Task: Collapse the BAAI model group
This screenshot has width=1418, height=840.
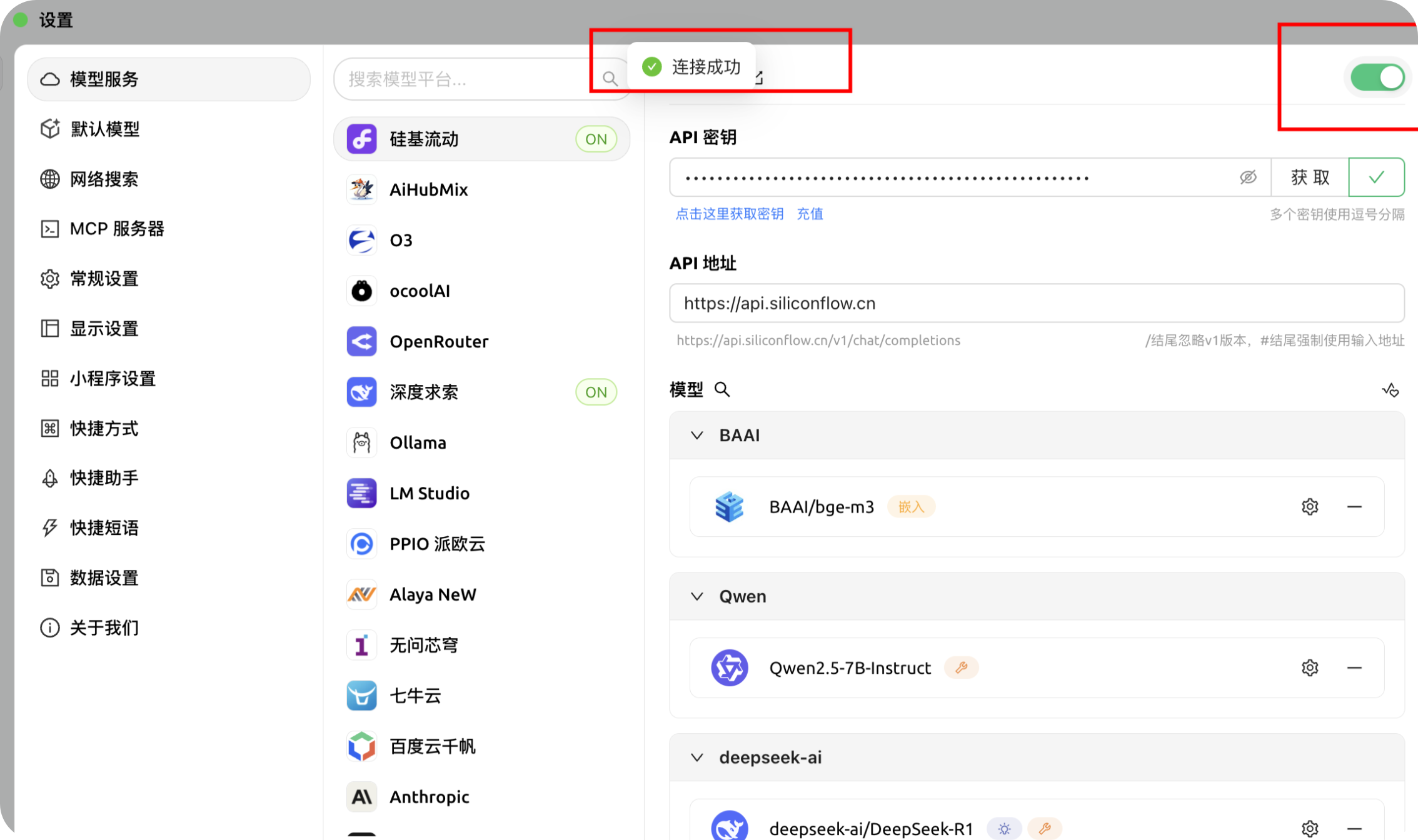Action: click(x=696, y=435)
